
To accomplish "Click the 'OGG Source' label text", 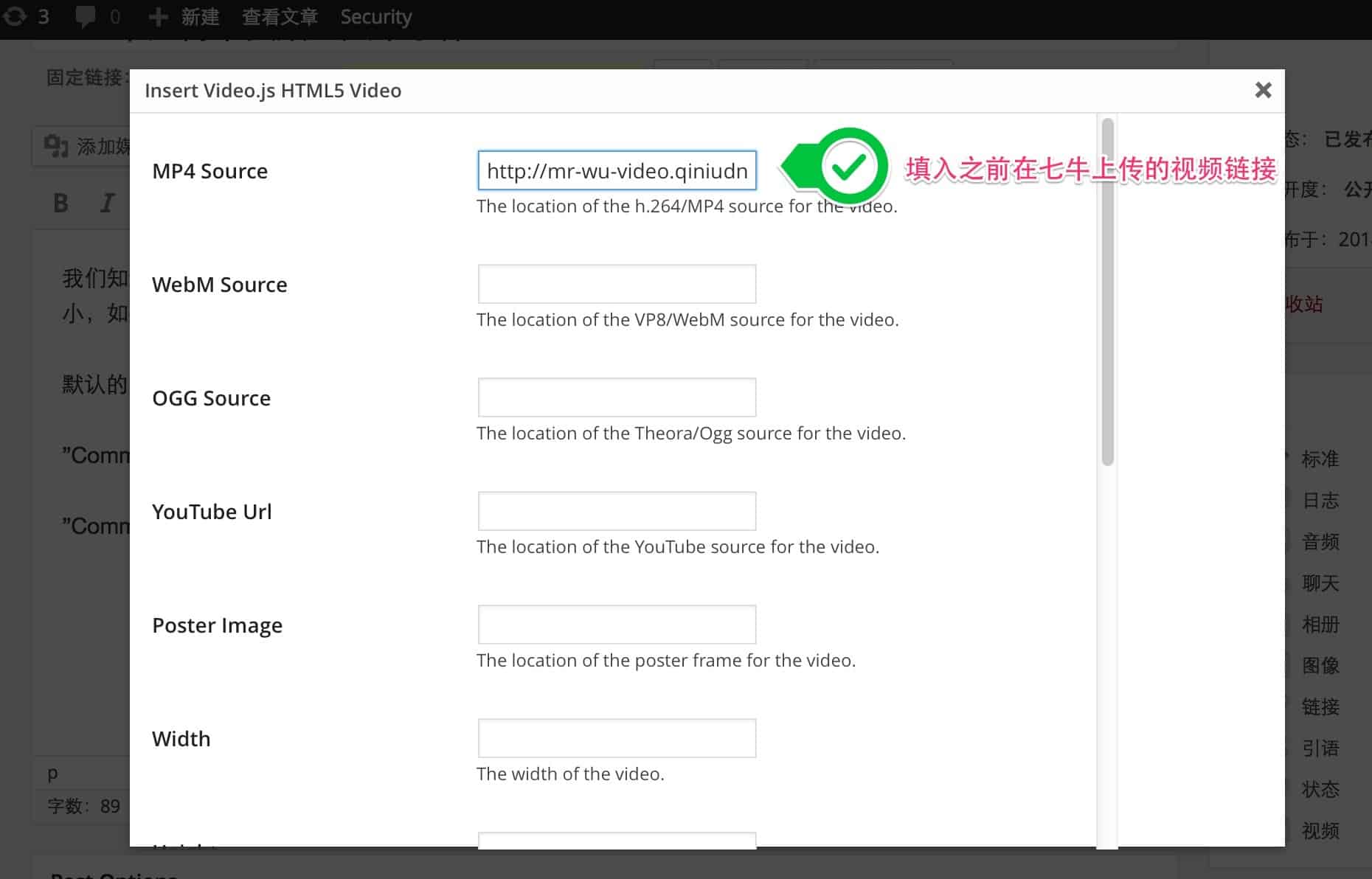I will pos(211,398).
